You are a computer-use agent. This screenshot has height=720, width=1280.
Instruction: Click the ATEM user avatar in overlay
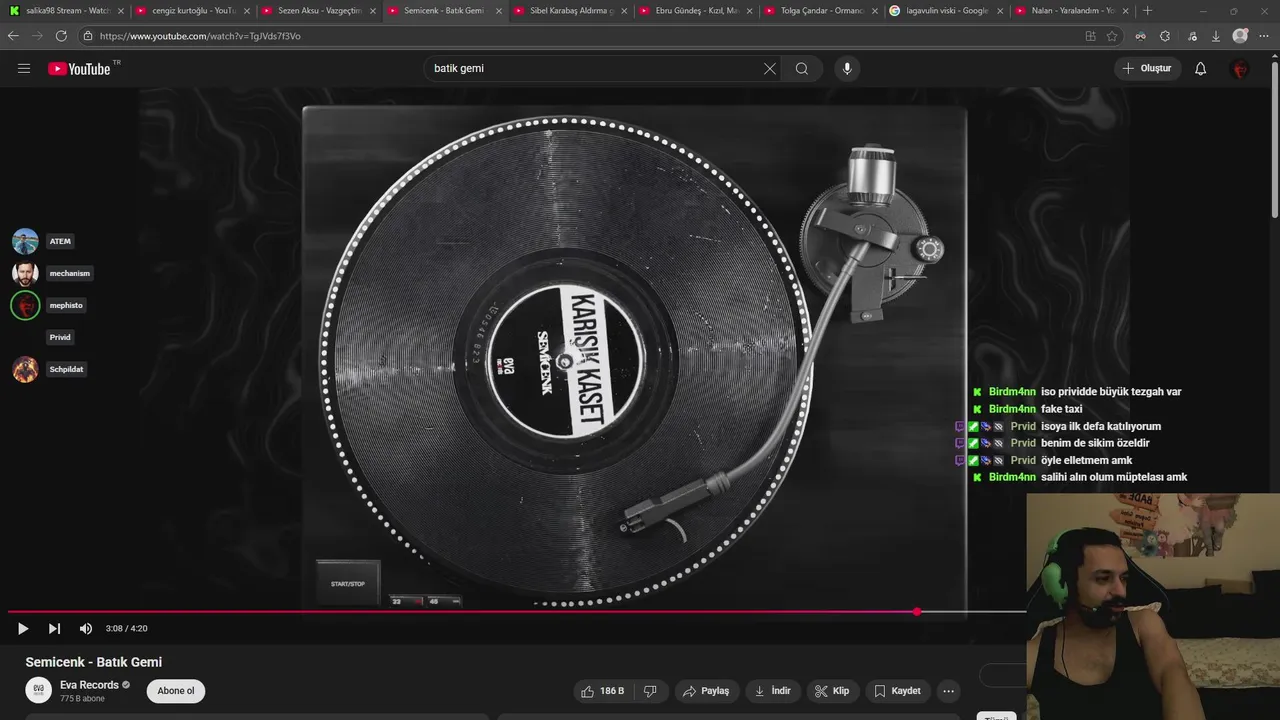[25, 241]
